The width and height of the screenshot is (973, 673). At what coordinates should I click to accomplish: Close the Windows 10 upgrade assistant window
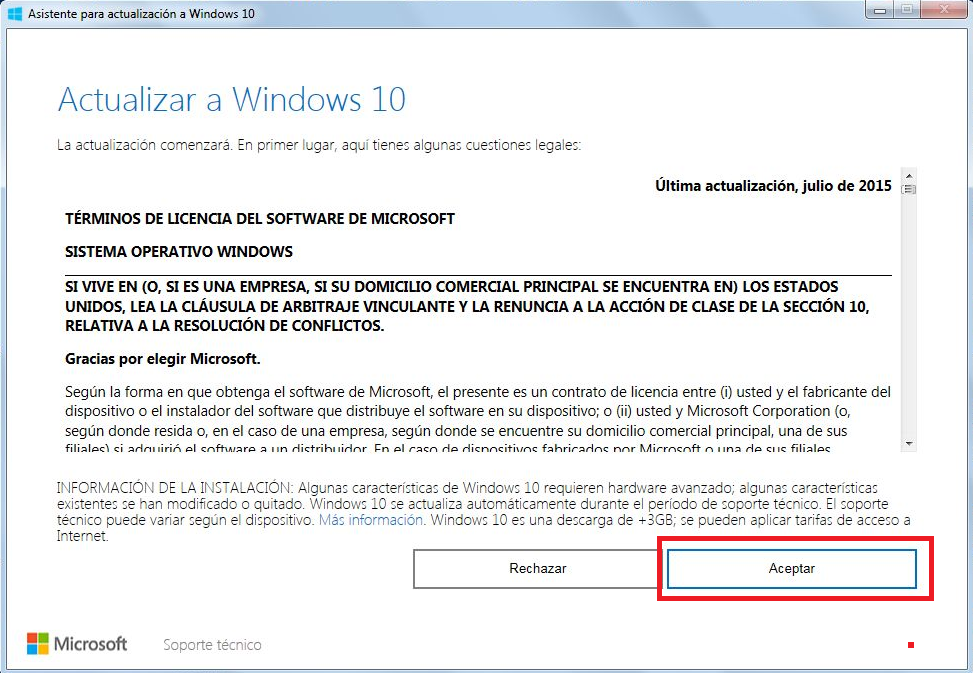tap(944, 10)
